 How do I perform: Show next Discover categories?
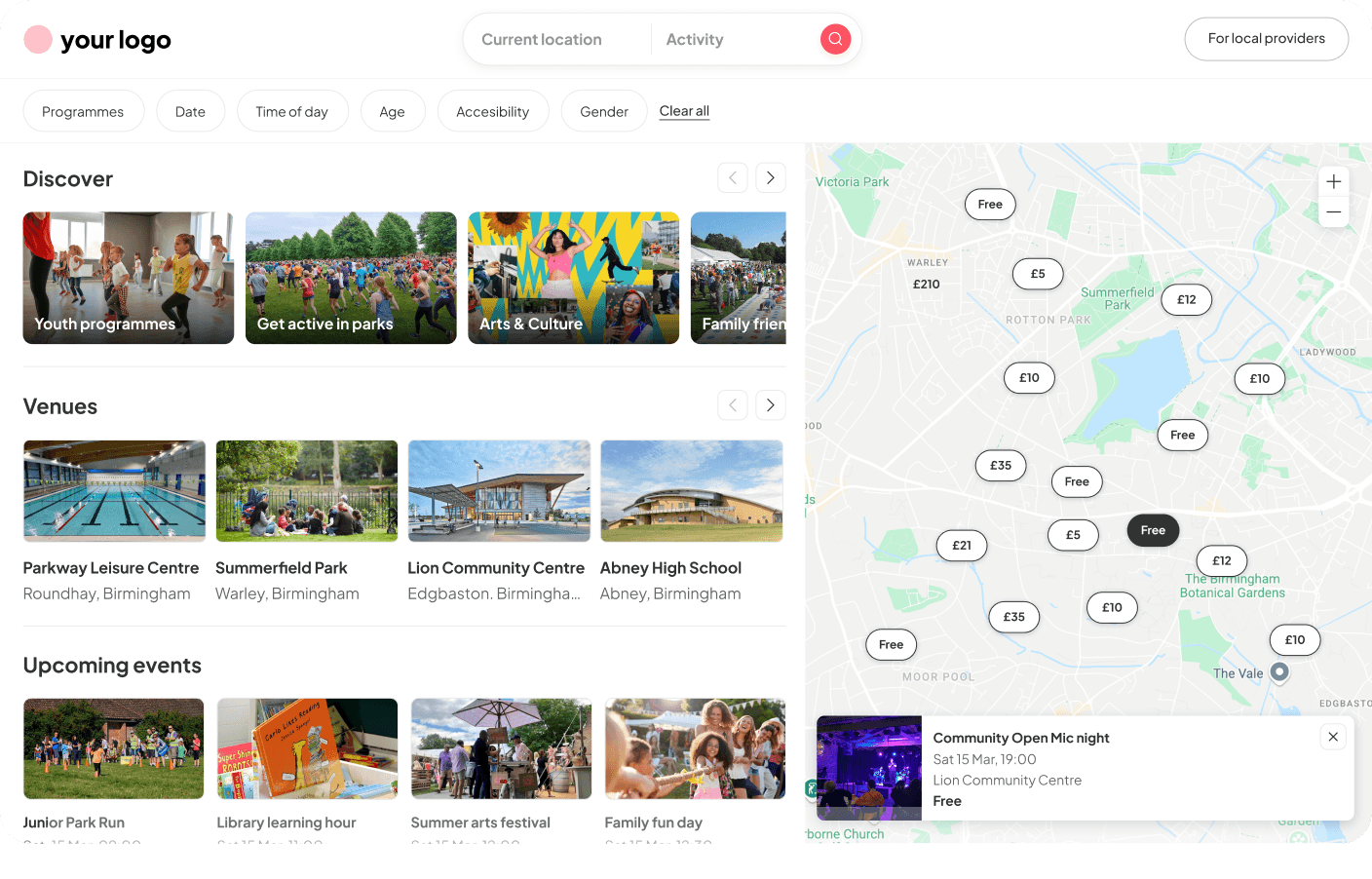(771, 177)
